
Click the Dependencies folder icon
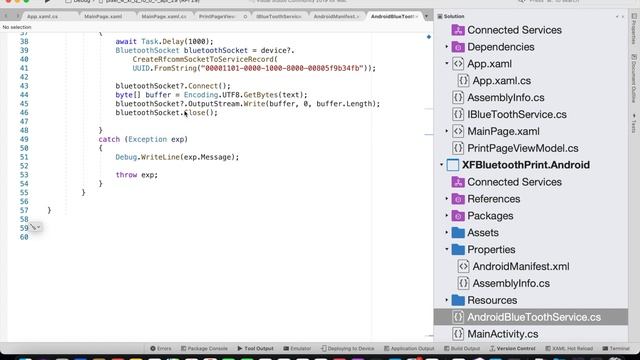pos(458,47)
